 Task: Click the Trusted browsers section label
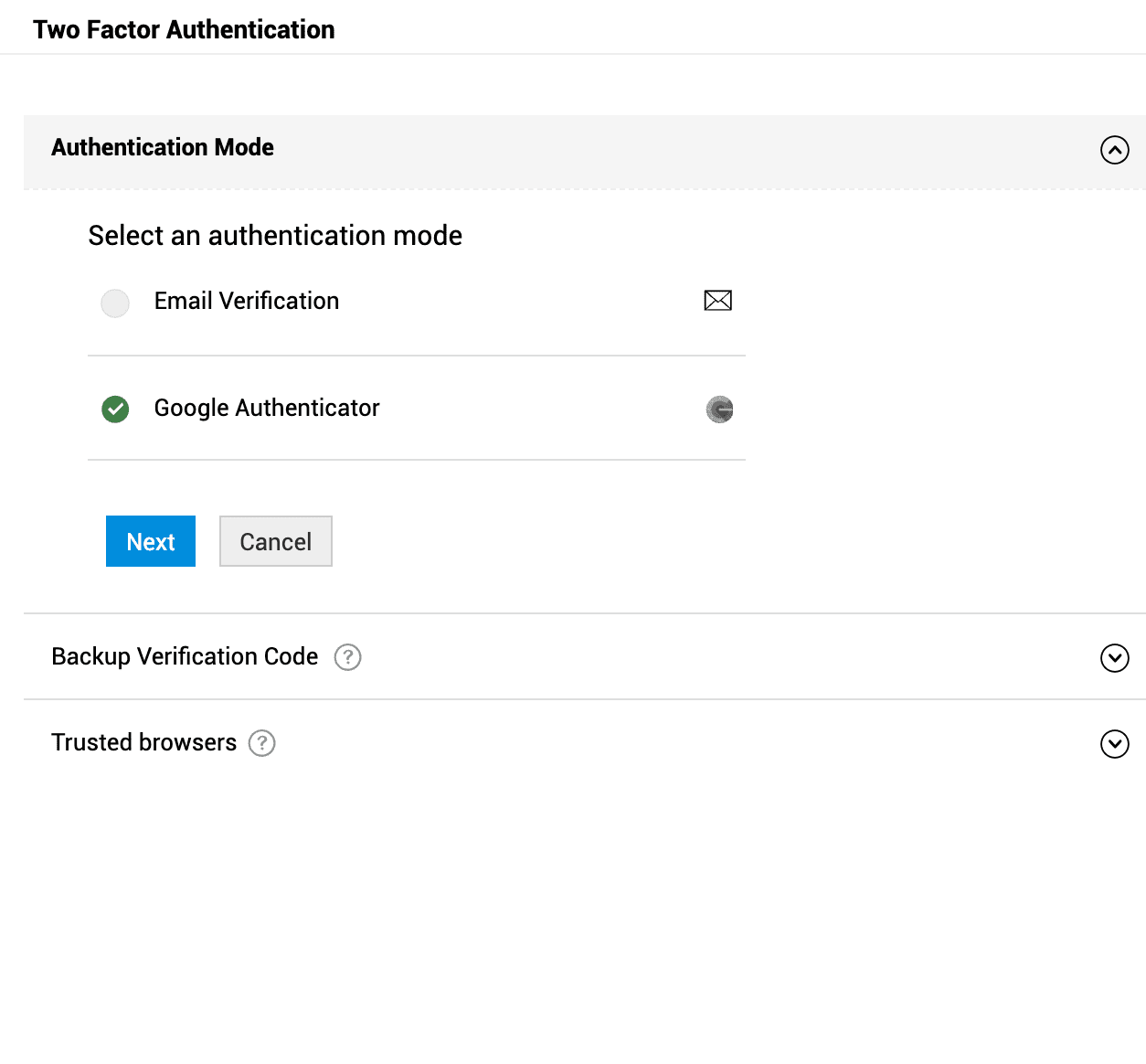point(143,743)
